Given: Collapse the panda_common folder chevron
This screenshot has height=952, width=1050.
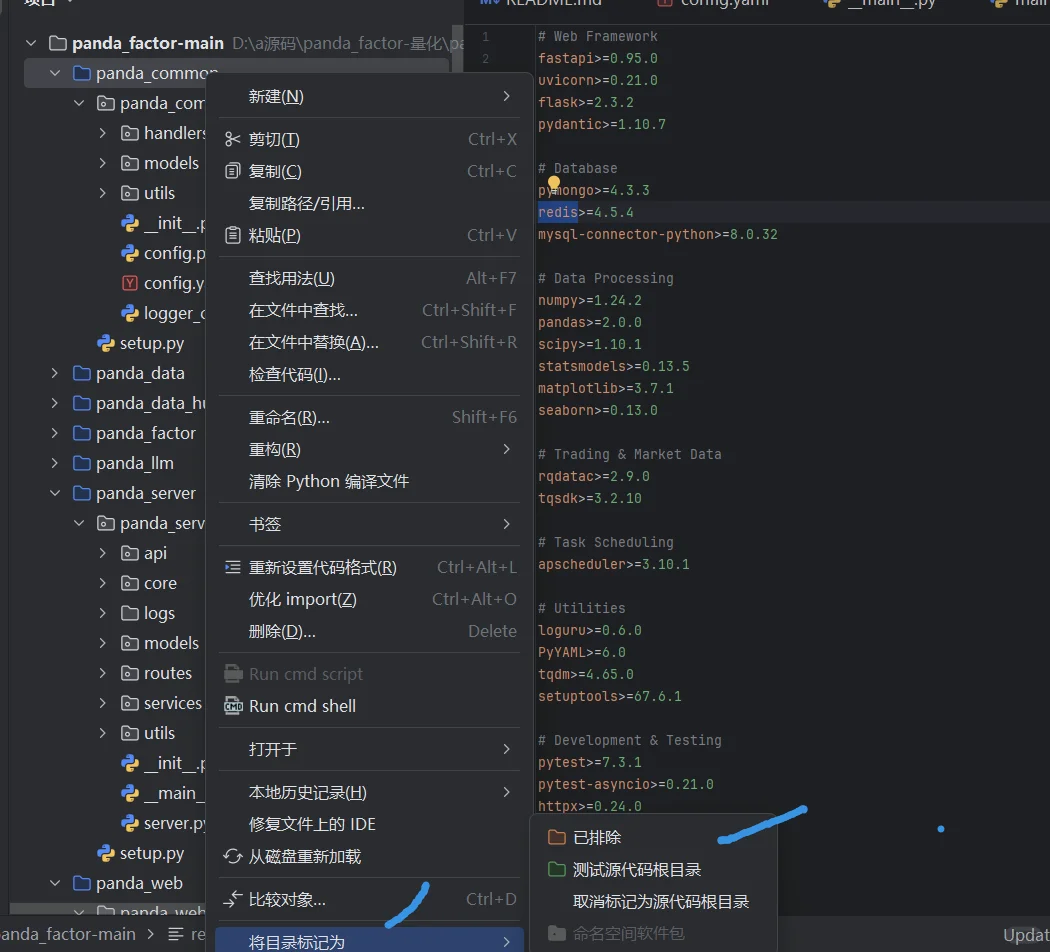Looking at the screenshot, I should pos(55,73).
